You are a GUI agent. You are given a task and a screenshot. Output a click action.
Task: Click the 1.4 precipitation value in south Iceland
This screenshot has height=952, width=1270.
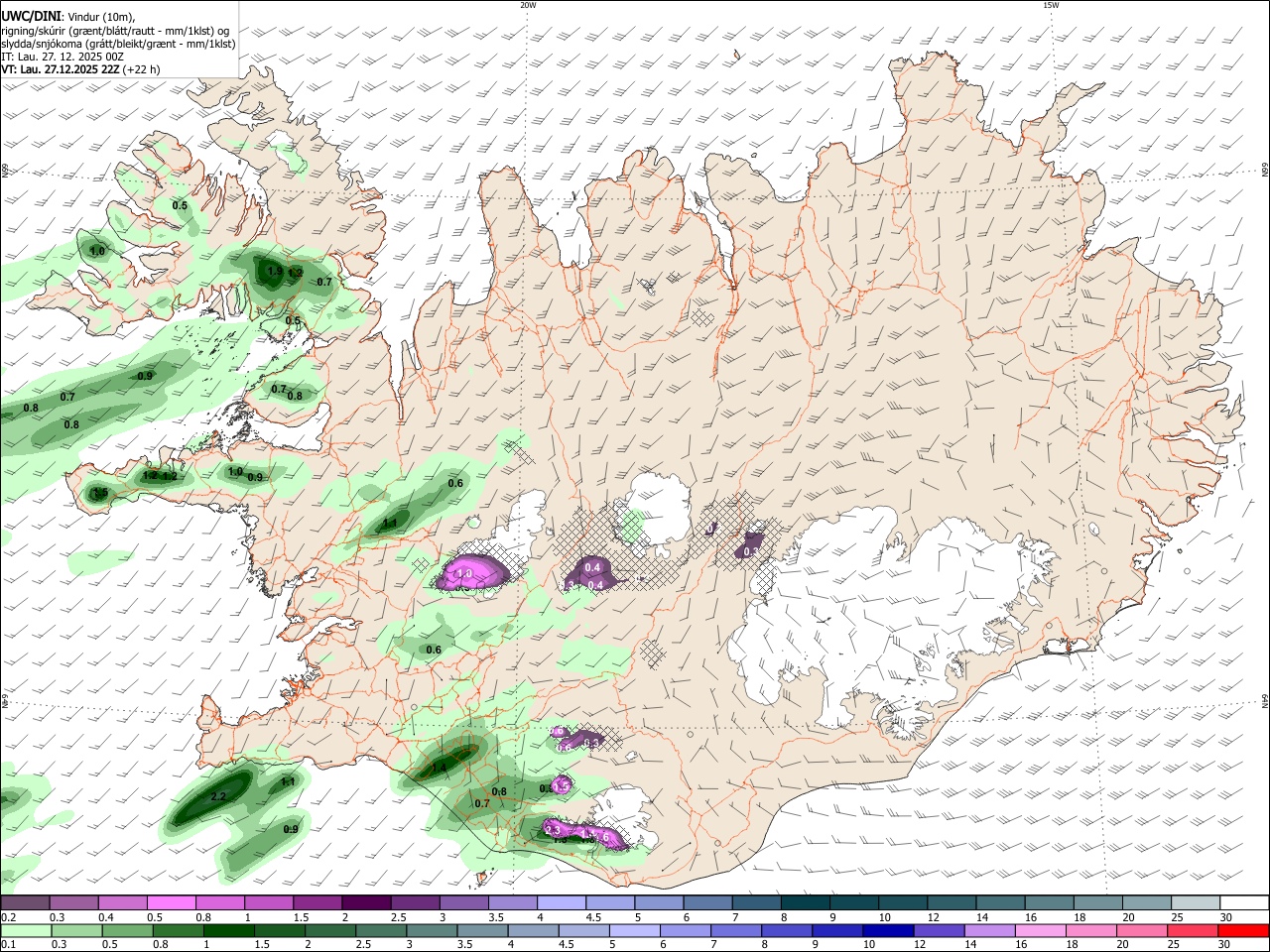pos(440,768)
